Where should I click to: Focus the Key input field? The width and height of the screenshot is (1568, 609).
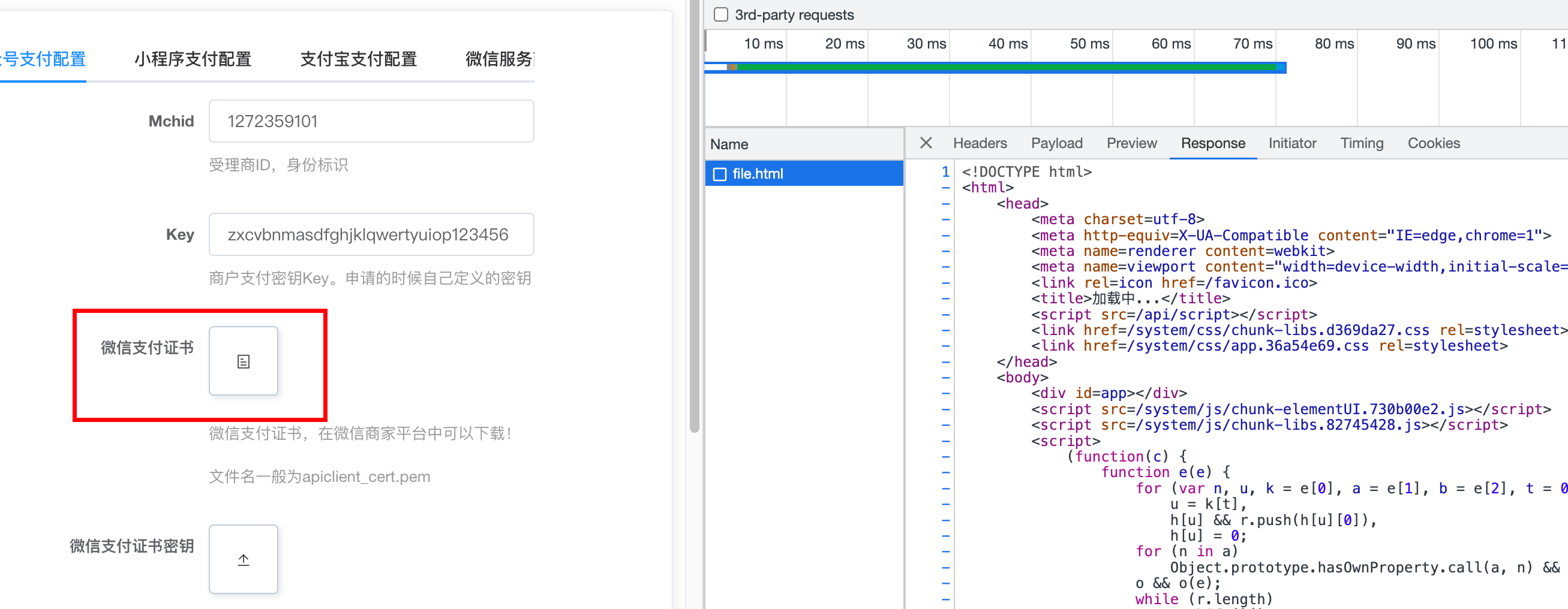click(371, 234)
